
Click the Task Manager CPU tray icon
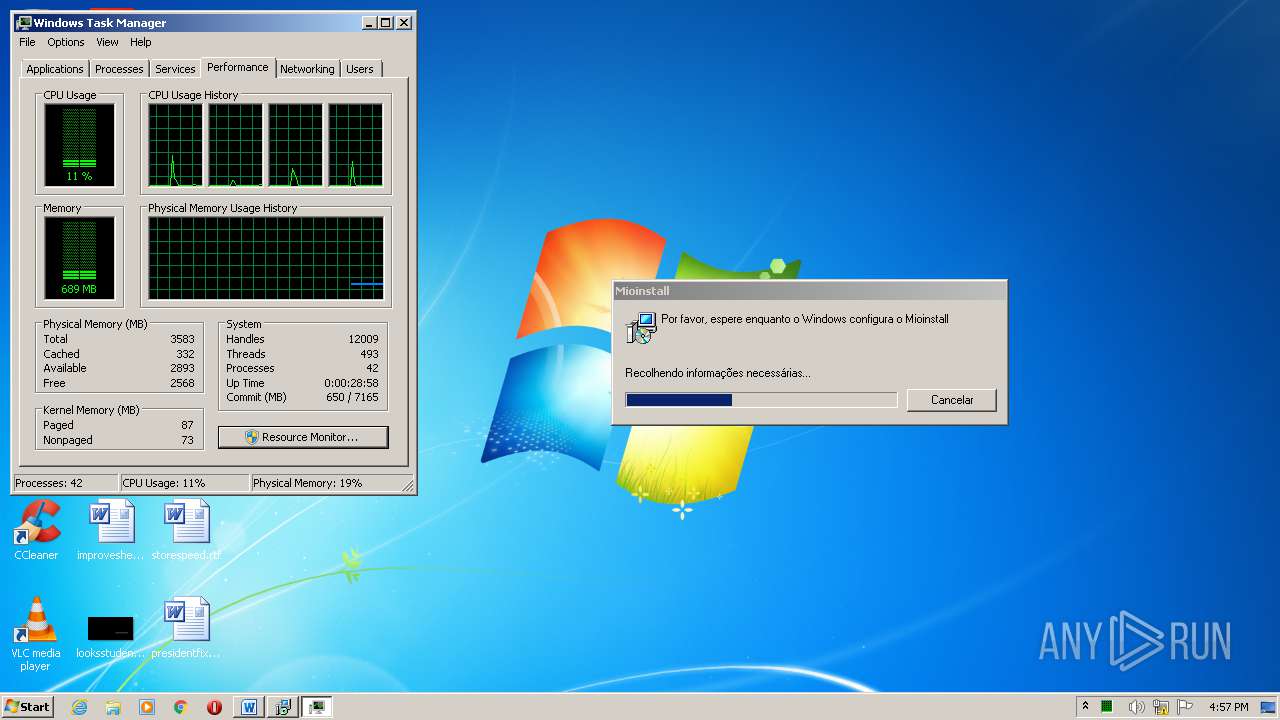coord(1107,707)
